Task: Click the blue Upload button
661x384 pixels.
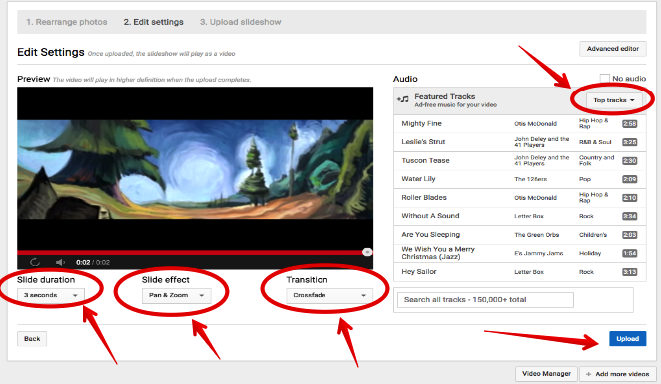Action: [627, 338]
